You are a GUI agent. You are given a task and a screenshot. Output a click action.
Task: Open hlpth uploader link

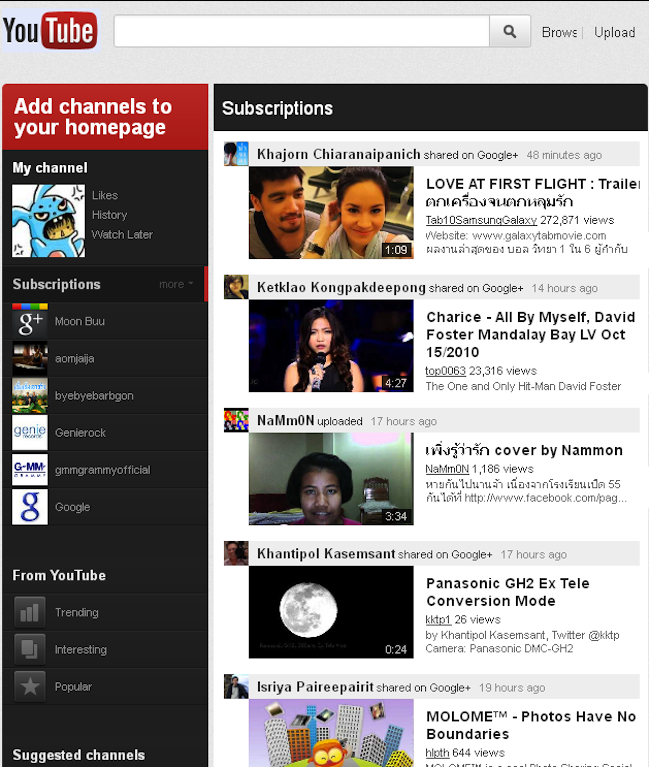[437, 753]
